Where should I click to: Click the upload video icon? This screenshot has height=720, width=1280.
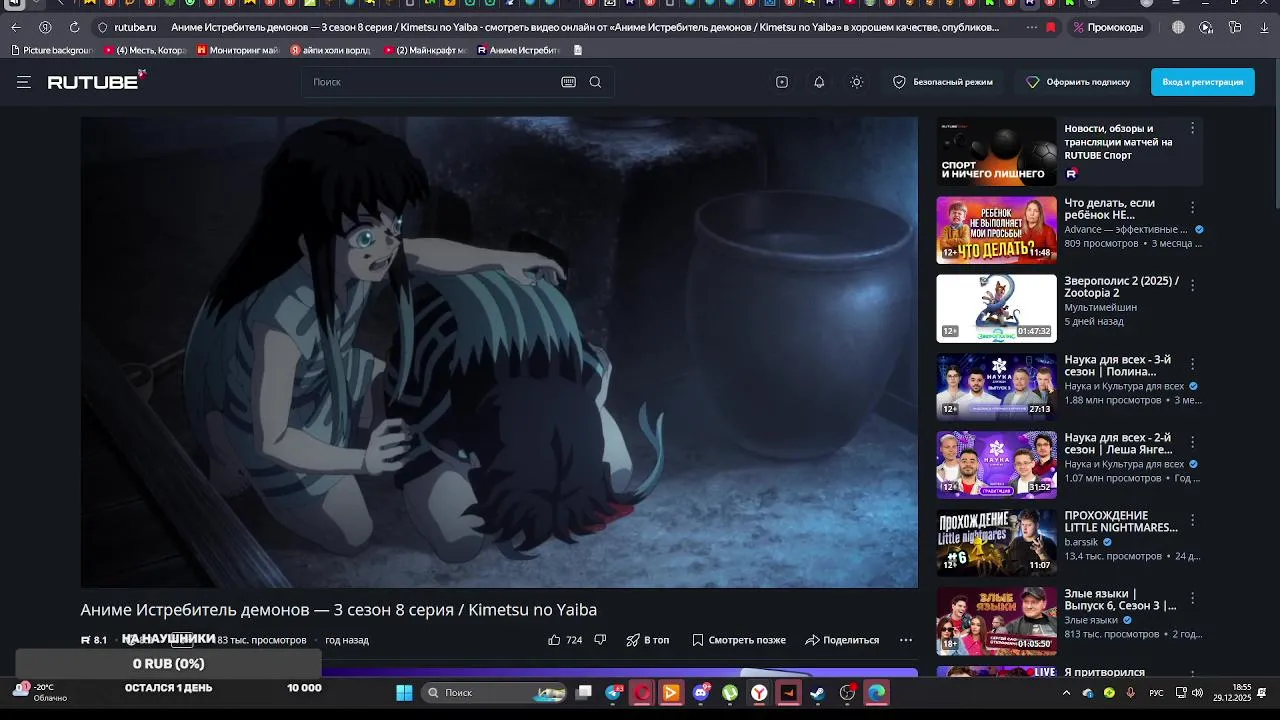coord(782,82)
